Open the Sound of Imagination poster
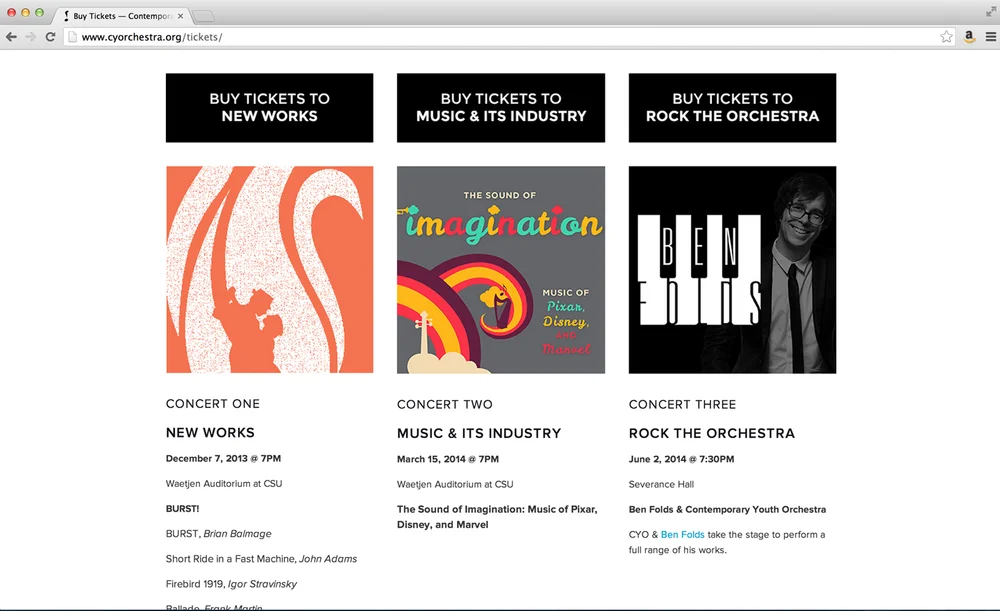The width and height of the screenshot is (1000, 611). point(501,270)
